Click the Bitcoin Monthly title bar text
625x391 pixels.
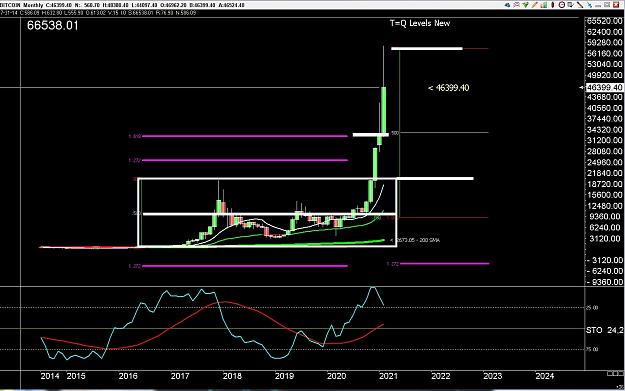click(x=21, y=5)
